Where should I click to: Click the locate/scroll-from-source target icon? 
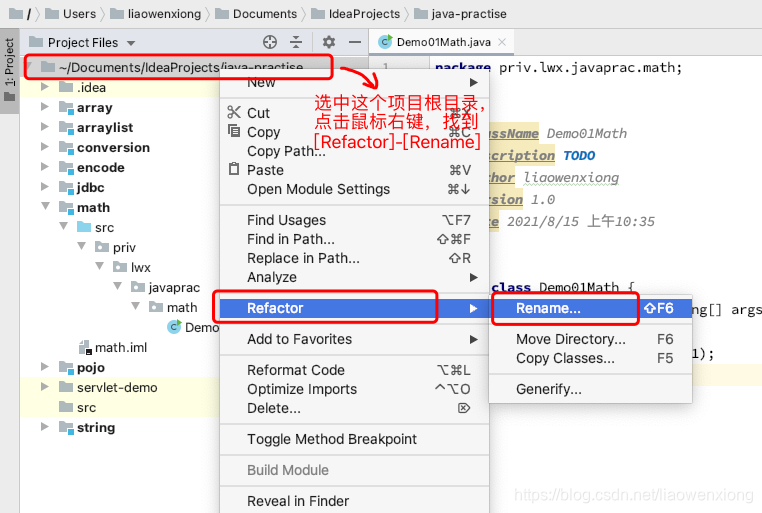[270, 42]
